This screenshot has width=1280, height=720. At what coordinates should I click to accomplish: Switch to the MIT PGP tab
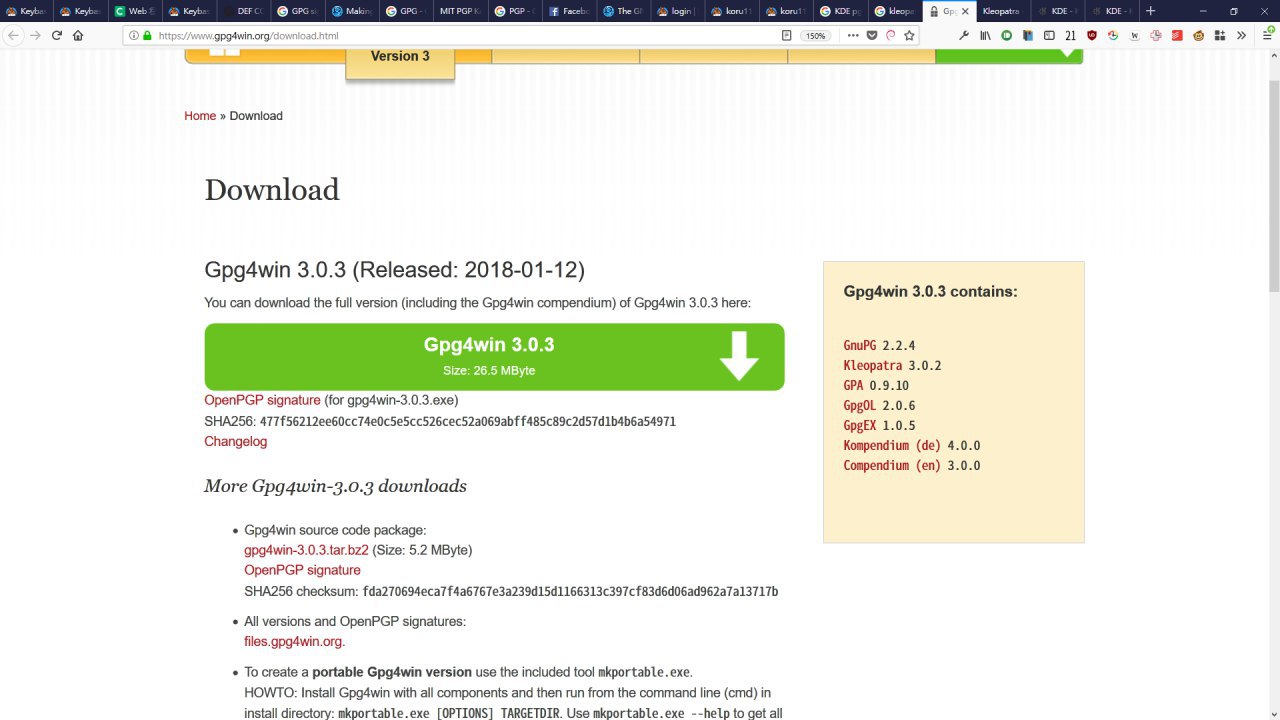(459, 11)
